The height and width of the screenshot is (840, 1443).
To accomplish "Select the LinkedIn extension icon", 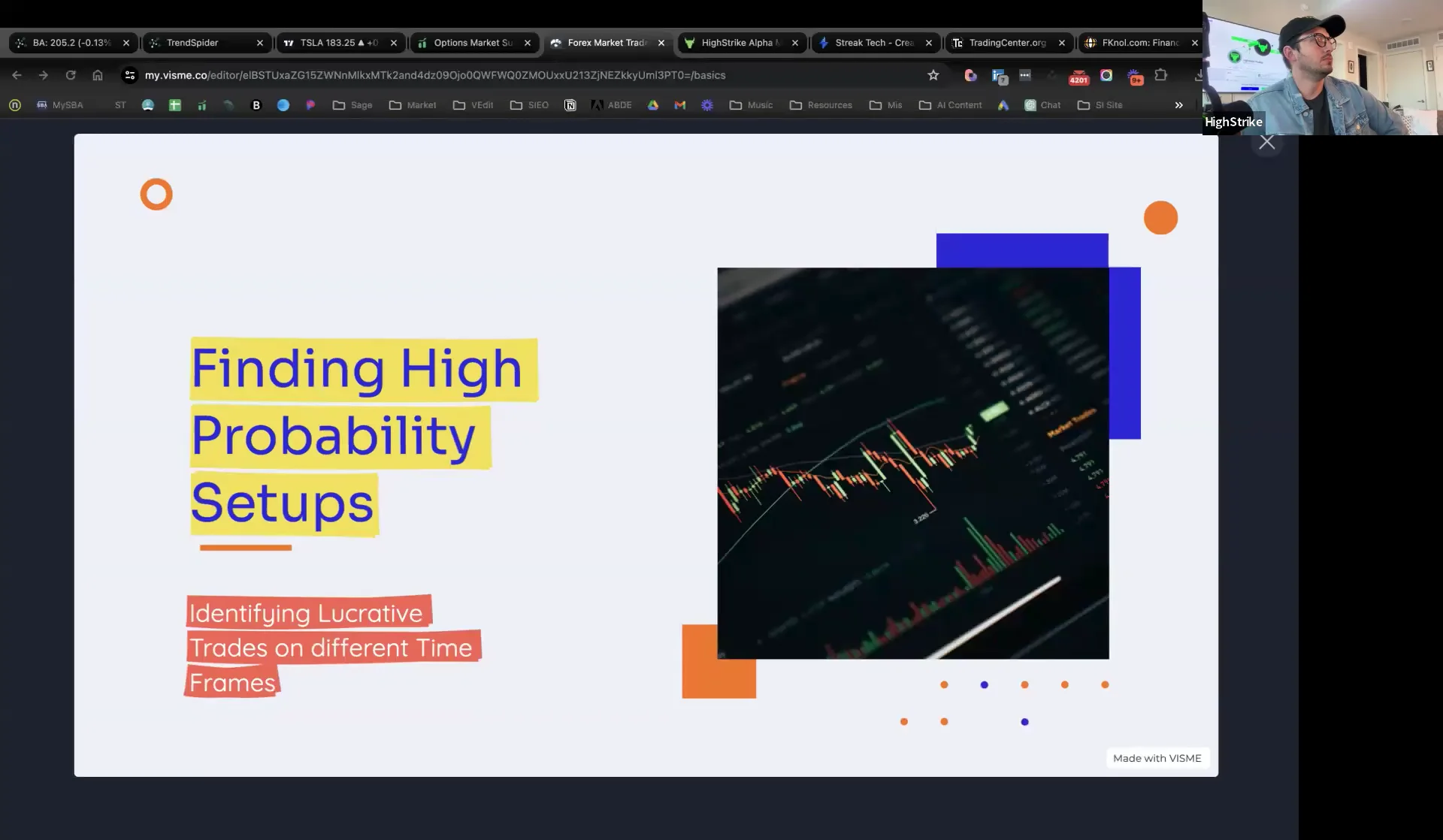I will (997, 74).
